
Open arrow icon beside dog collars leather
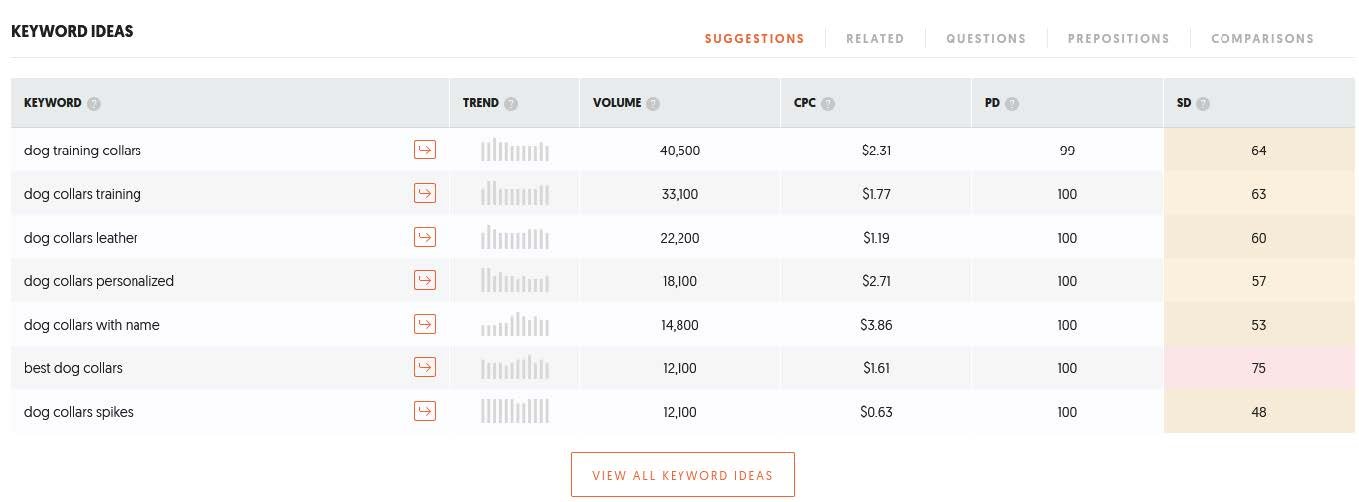pyautogui.click(x=425, y=237)
